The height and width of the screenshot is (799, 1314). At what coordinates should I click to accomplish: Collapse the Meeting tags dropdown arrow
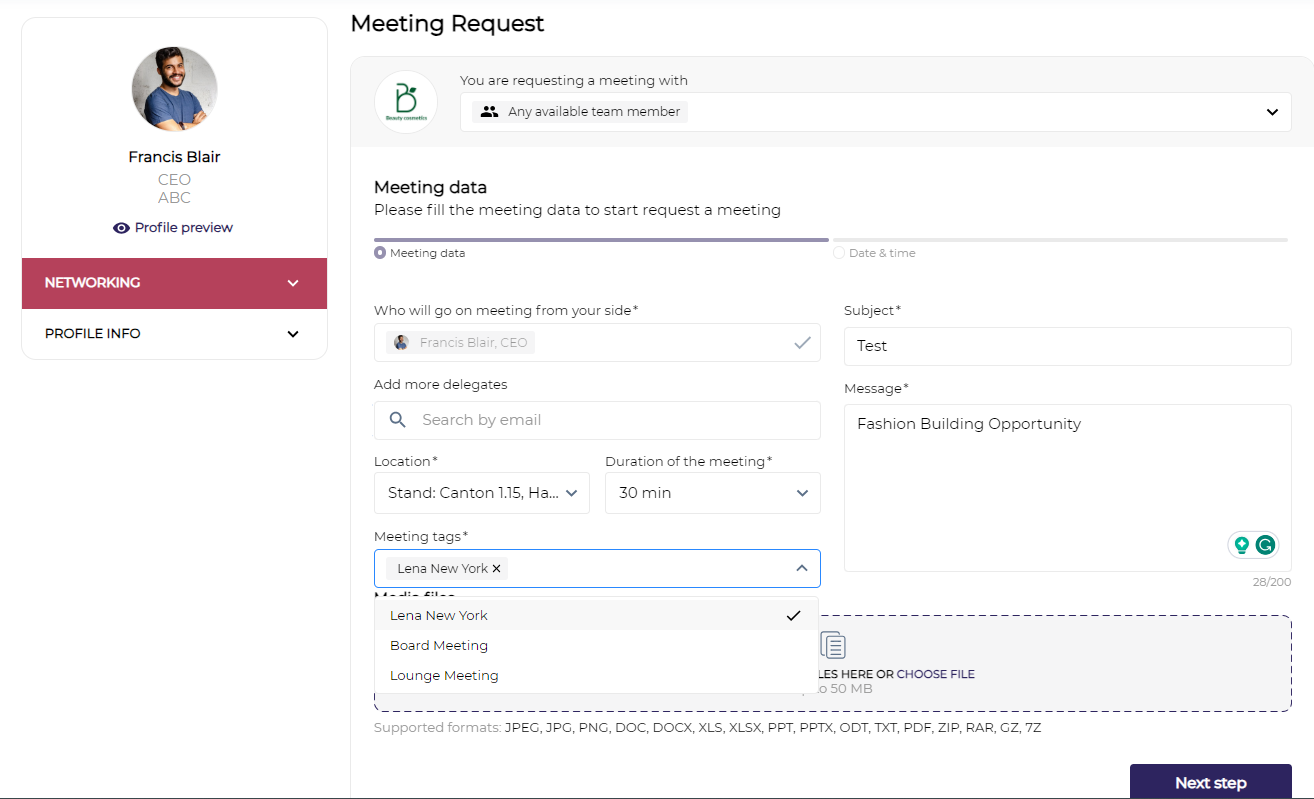[x=801, y=568]
